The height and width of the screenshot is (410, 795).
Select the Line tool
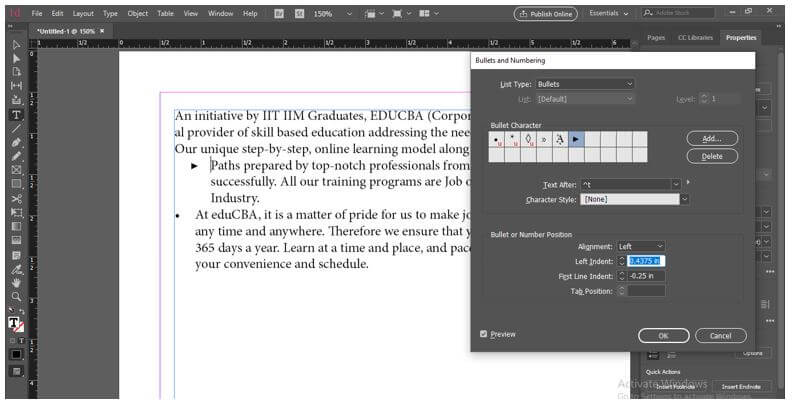16,129
